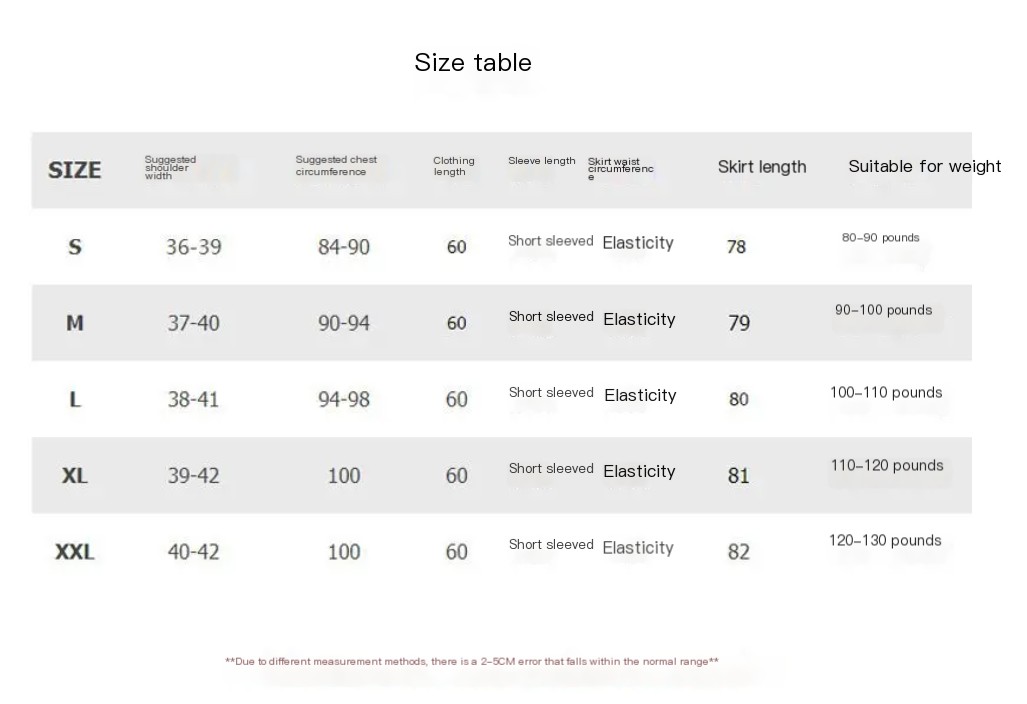
Task: Click skirt length value 82
Action: (738, 551)
